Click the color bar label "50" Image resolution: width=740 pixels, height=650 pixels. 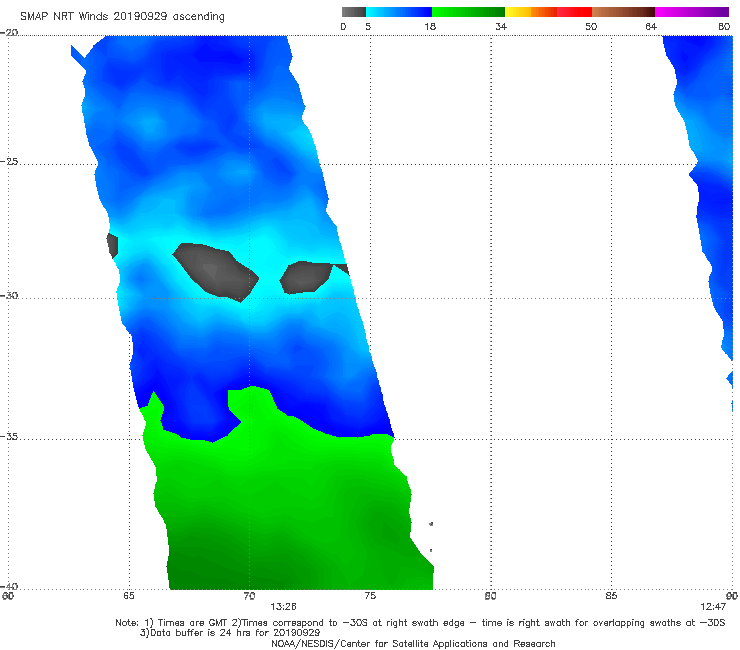coord(591,26)
